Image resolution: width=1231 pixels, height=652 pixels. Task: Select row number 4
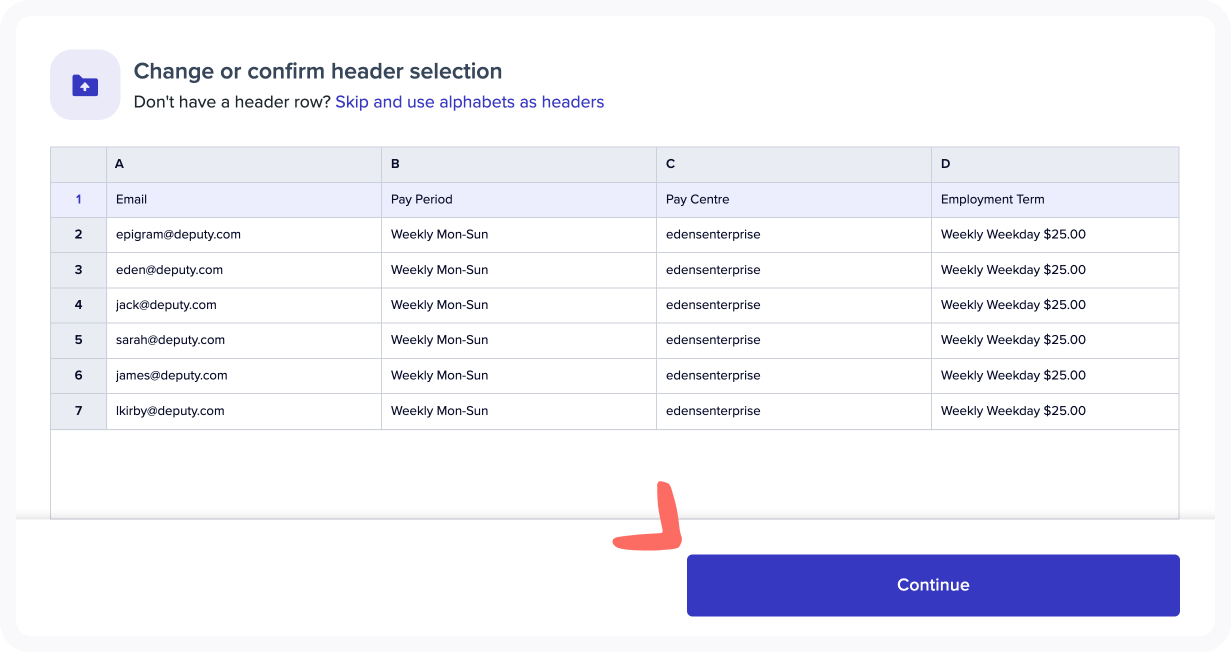(x=79, y=305)
